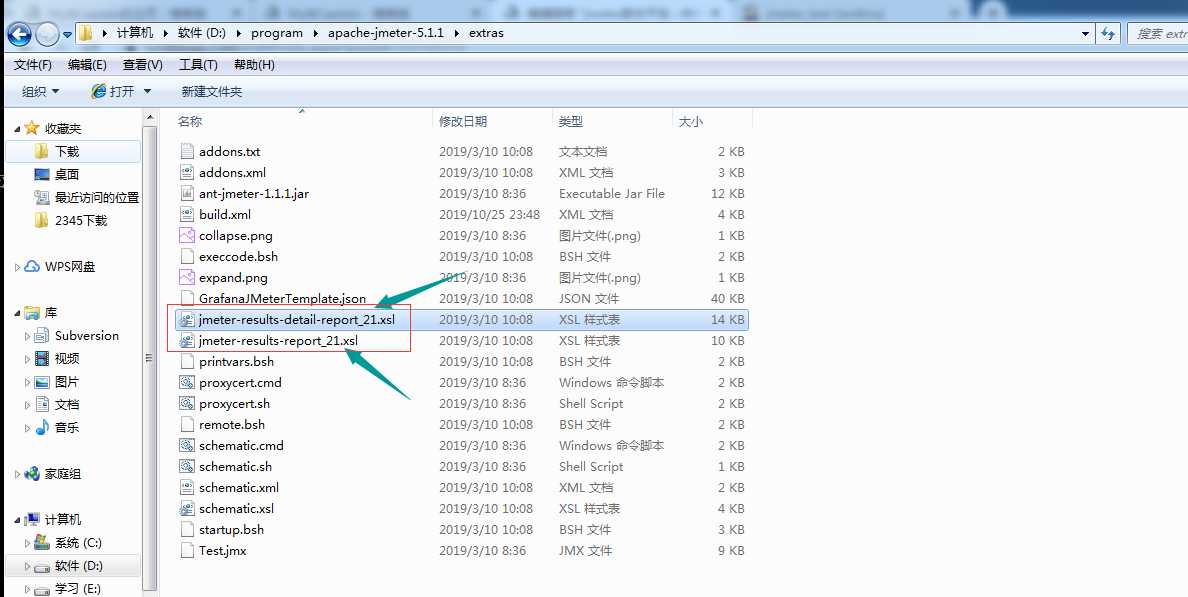Select build.xml file icon
The width and height of the screenshot is (1188, 597).
187,214
